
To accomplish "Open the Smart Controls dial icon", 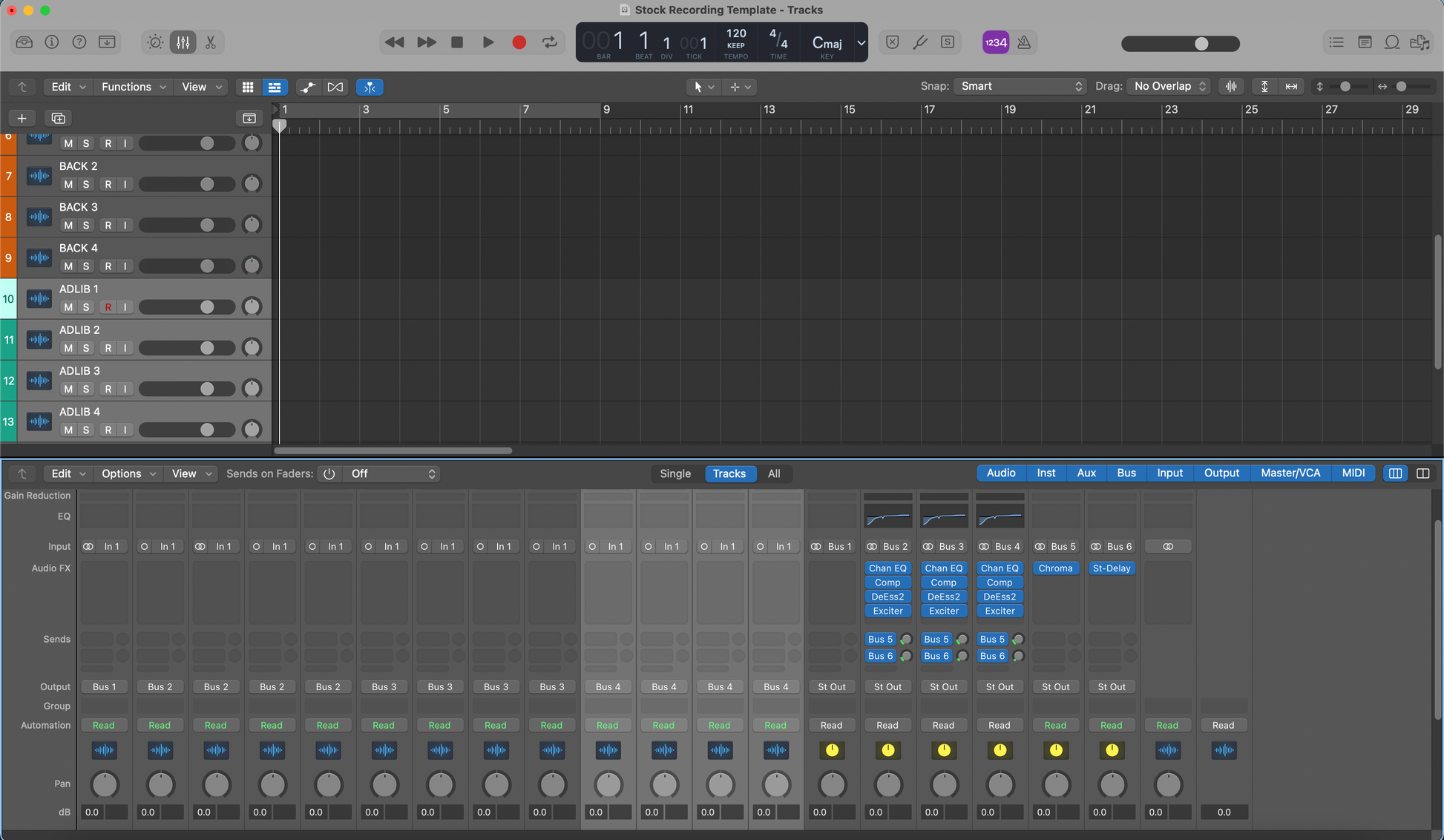I will (154, 42).
